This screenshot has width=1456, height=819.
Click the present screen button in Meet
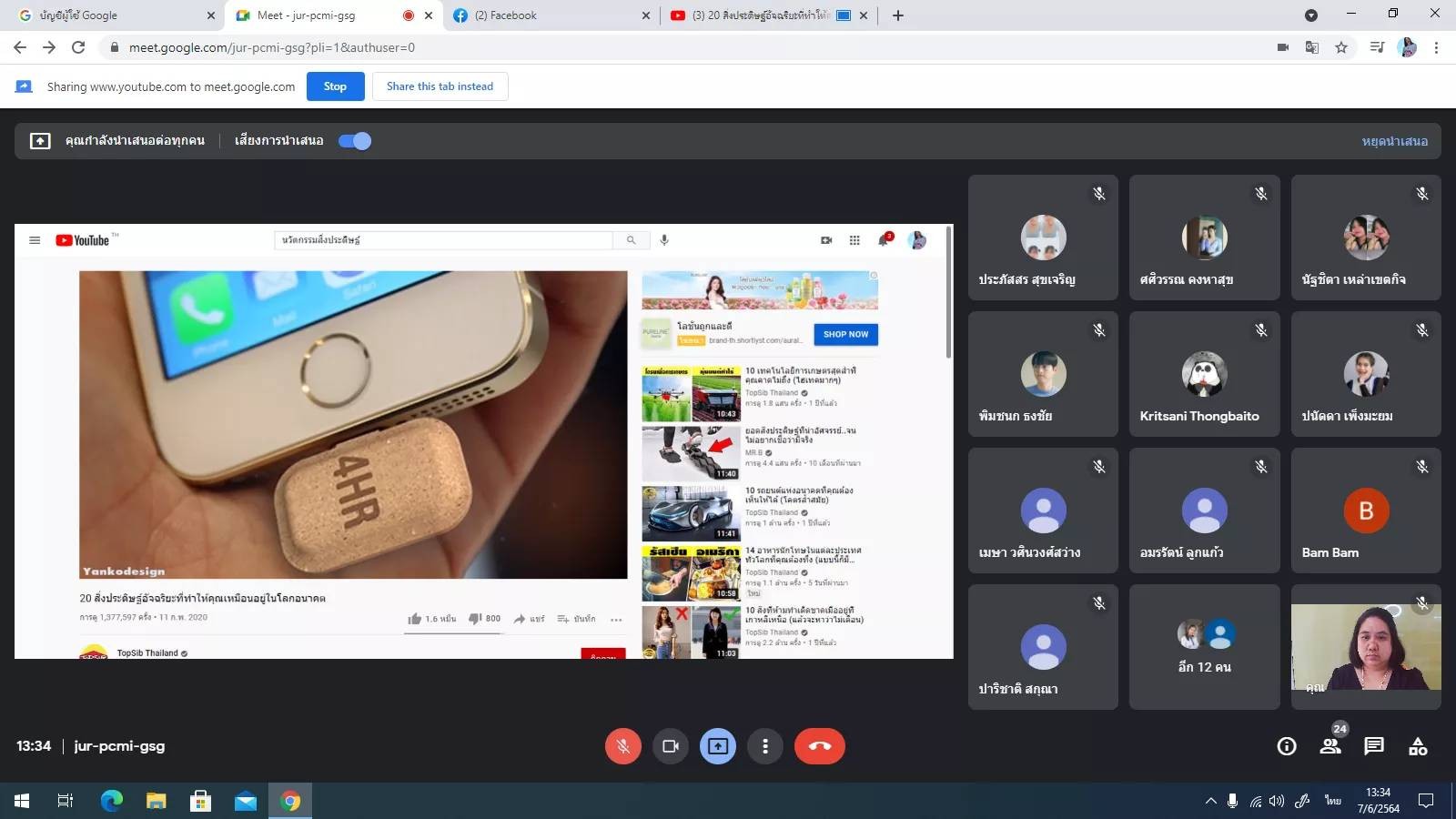[717, 746]
